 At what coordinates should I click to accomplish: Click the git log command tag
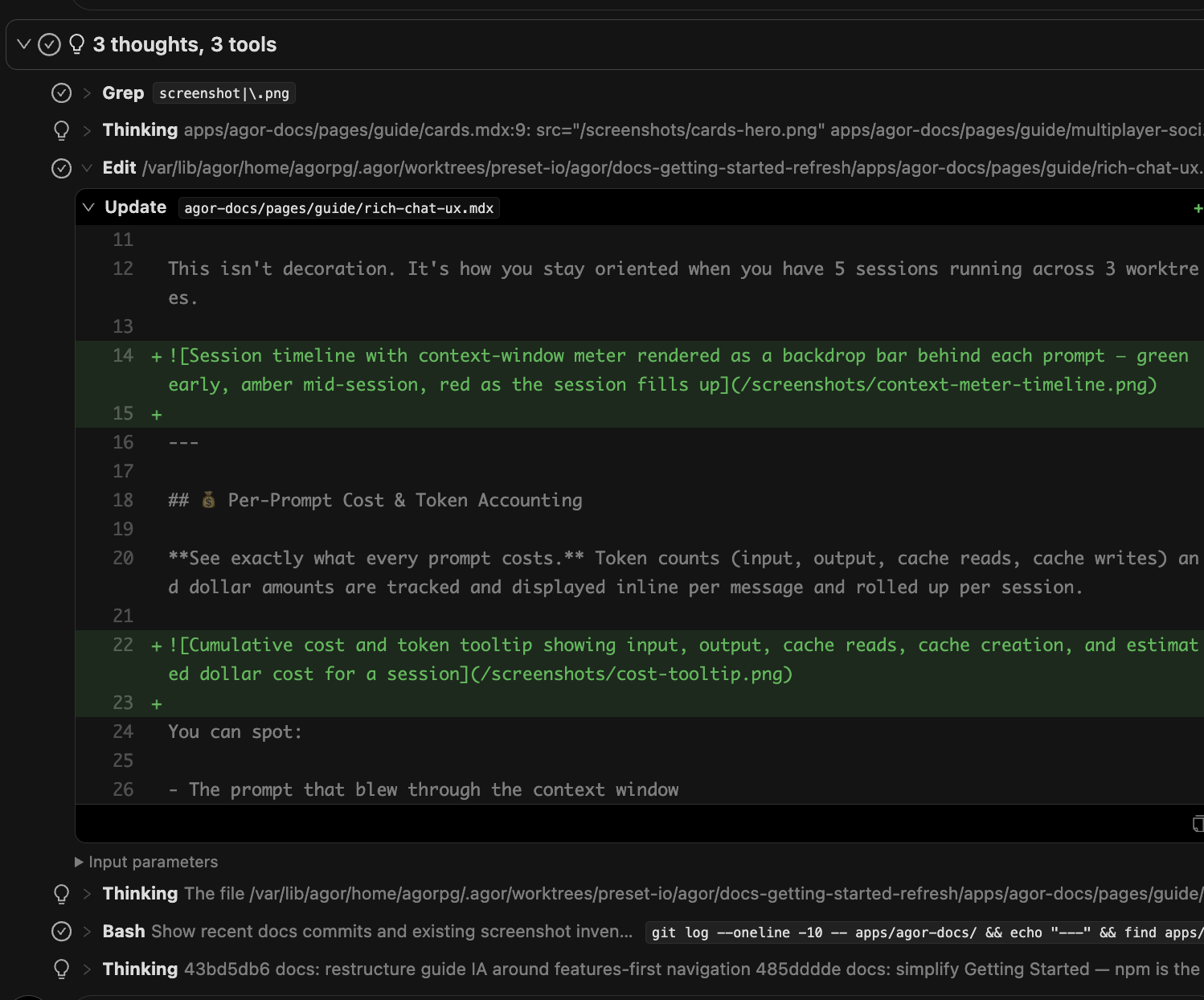(924, 932)
